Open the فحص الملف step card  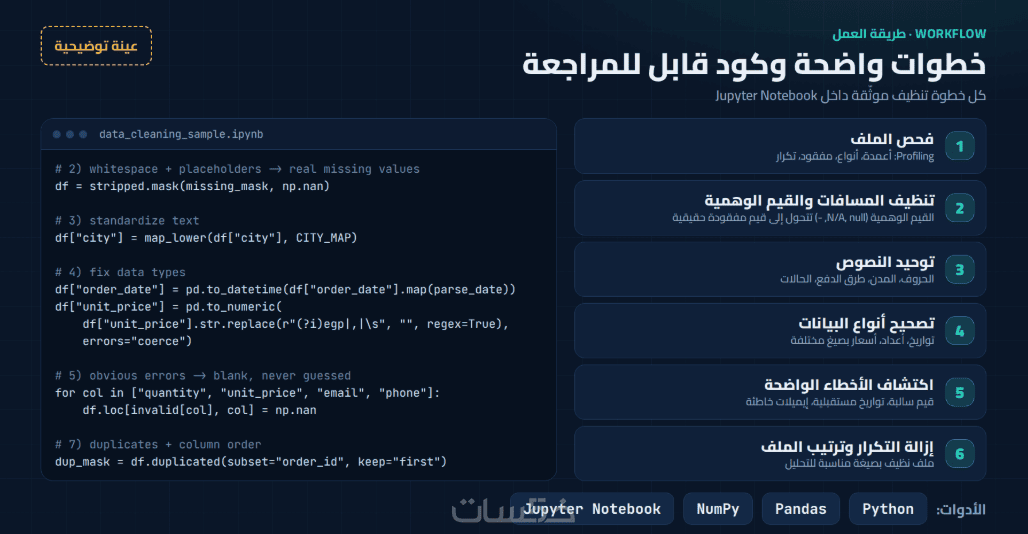pos(780,146)
